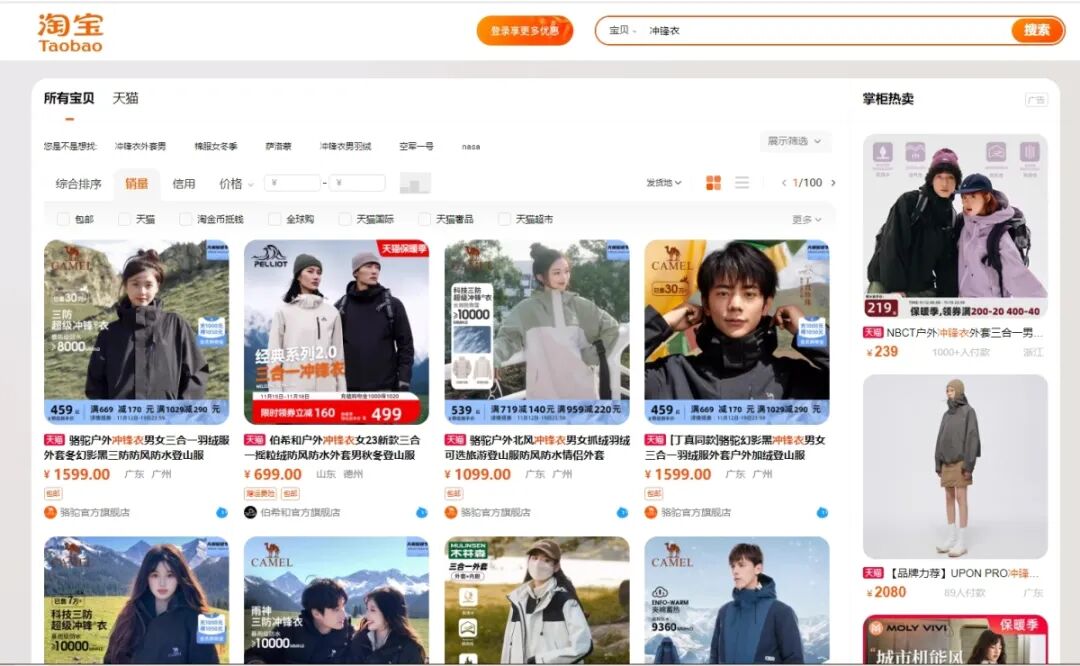Image resolution: width=1080 pixels, height=666 pixels.
Task: Click 天猫 badge on UPON PRO product
Action: 873,573
